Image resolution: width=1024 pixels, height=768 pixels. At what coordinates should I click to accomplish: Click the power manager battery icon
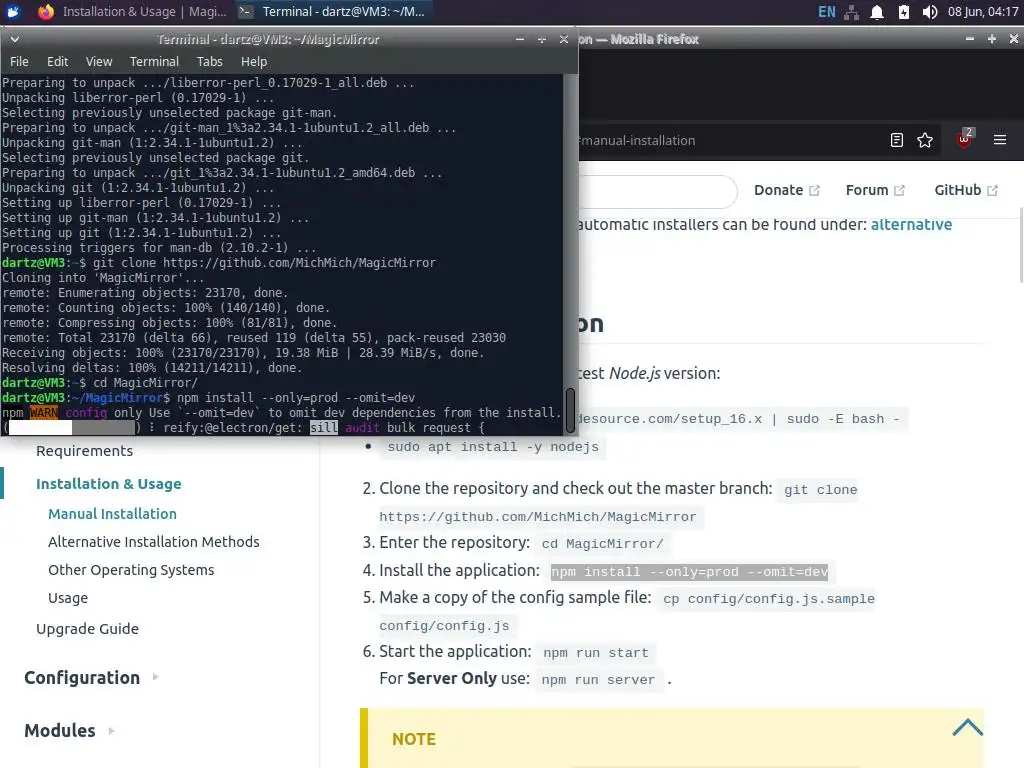click(x=903, y=12)
